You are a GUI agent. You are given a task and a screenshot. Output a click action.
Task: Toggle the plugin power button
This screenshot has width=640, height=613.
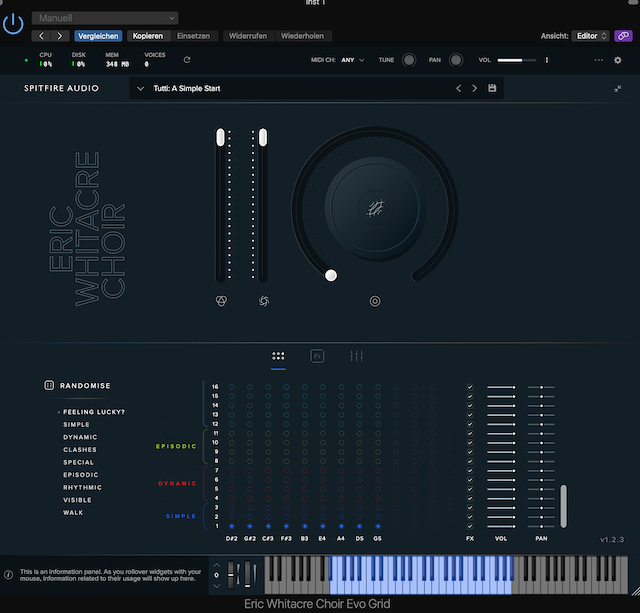coord(13,24)
